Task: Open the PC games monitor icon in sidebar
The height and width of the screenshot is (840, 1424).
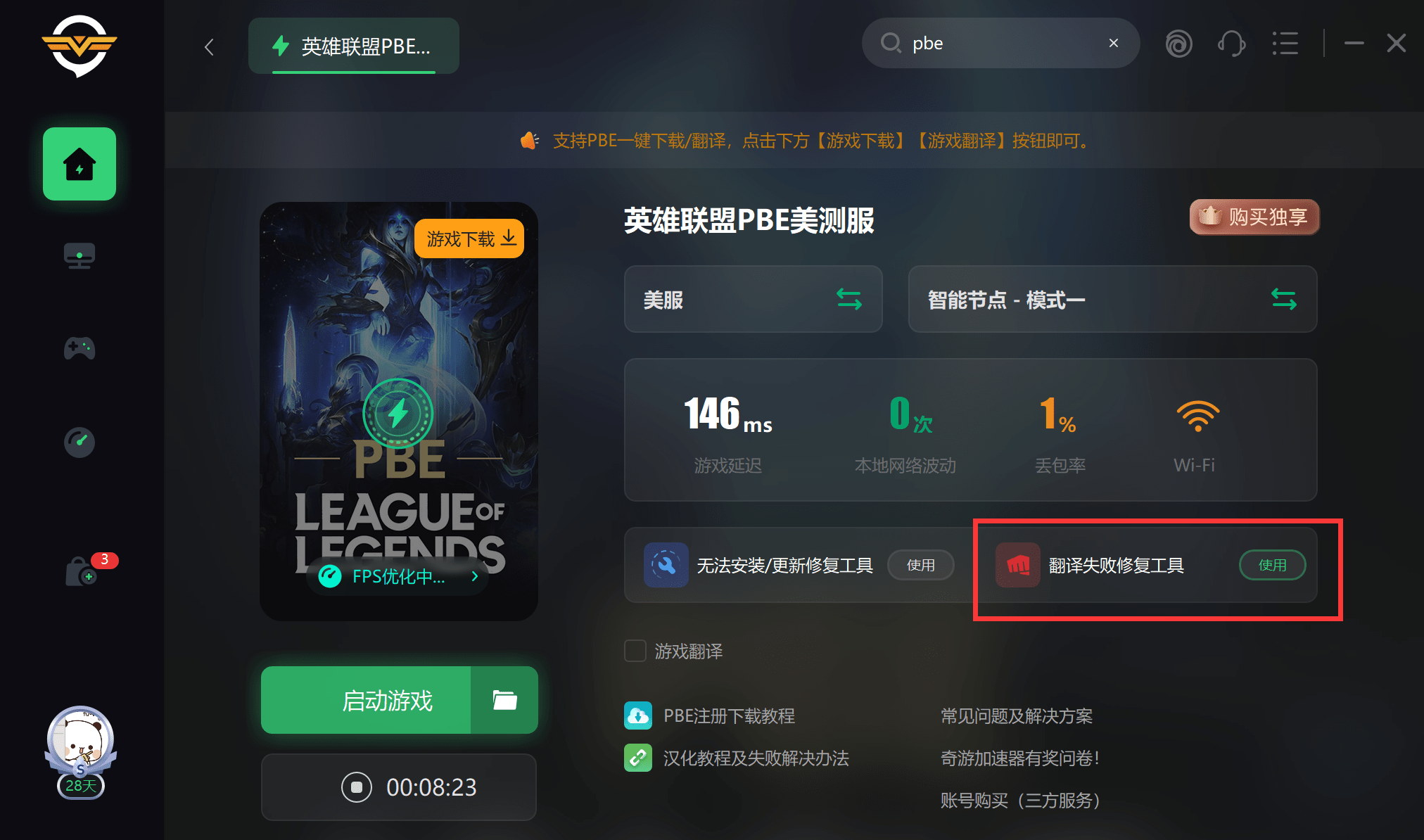Action: (80, 256)
